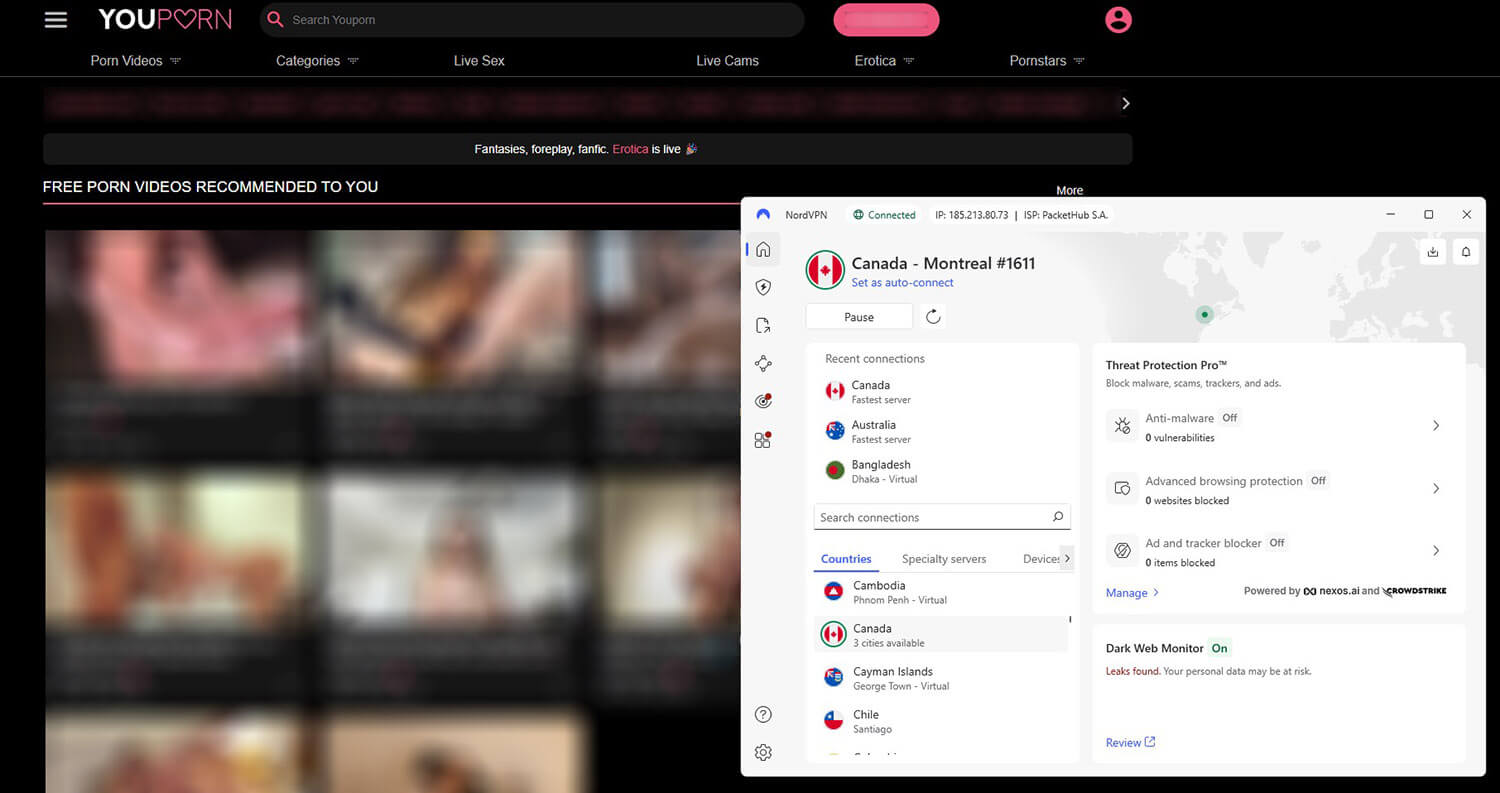Enable Anti-malware by clicking its Off badge

[x=1229, y=418]
